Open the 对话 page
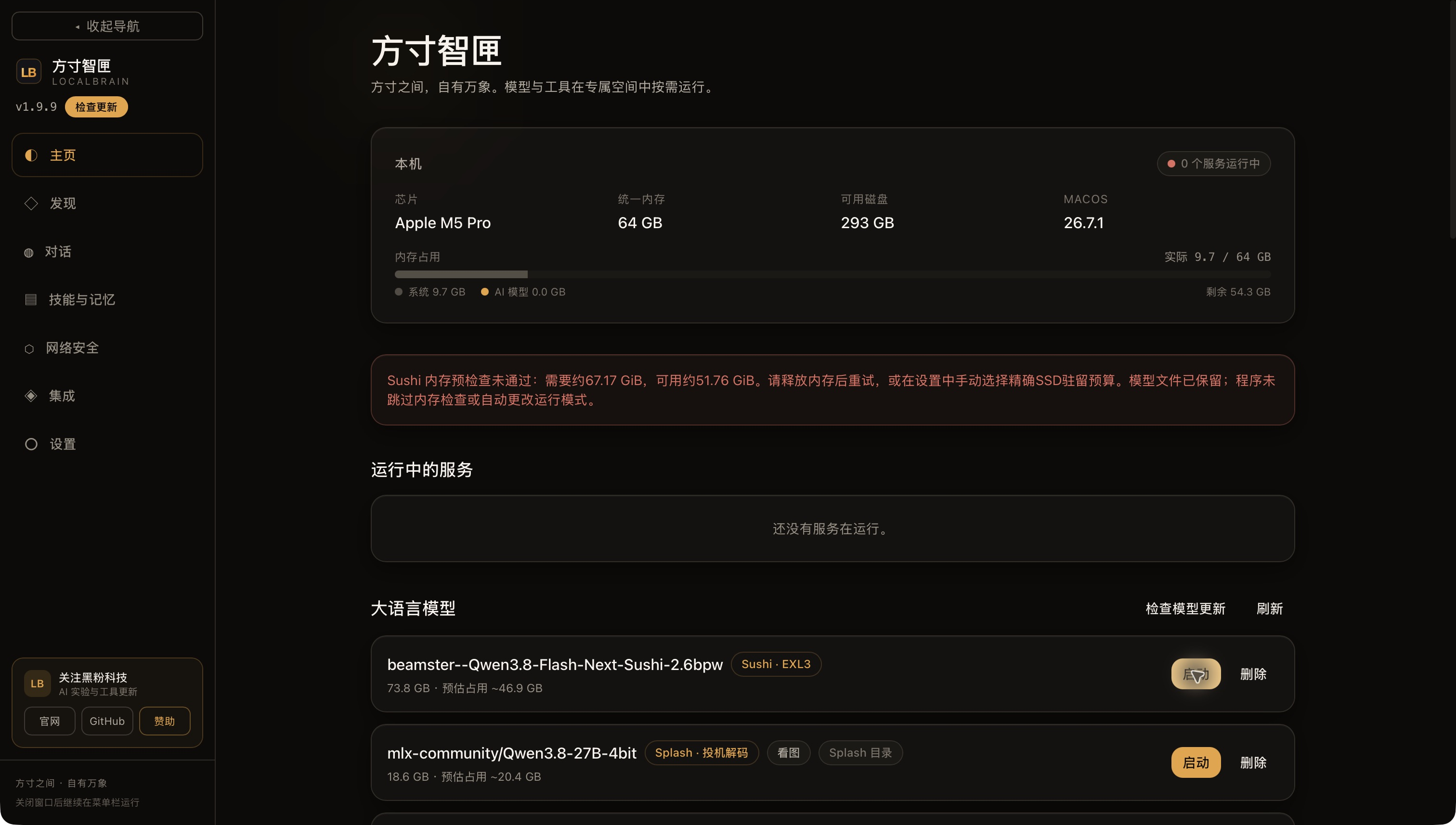Image resolution: width=1456 pixels, height=825 pixels. tap(107, 252)
